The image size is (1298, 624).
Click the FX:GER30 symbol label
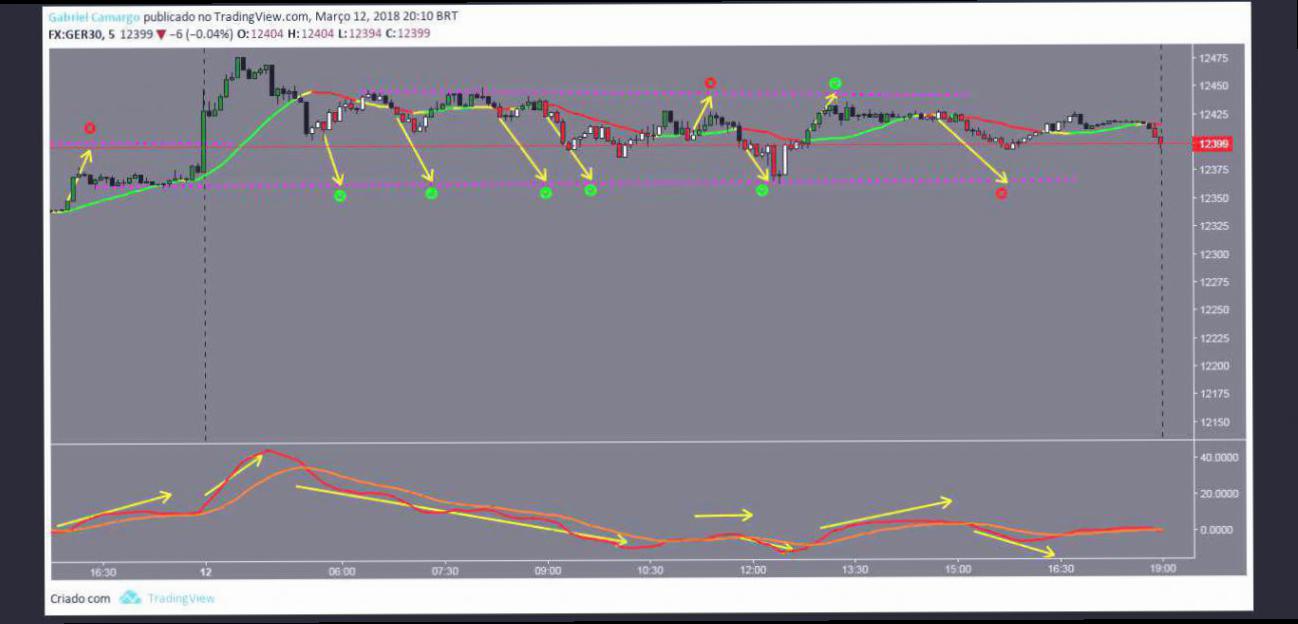click(75, 33)
